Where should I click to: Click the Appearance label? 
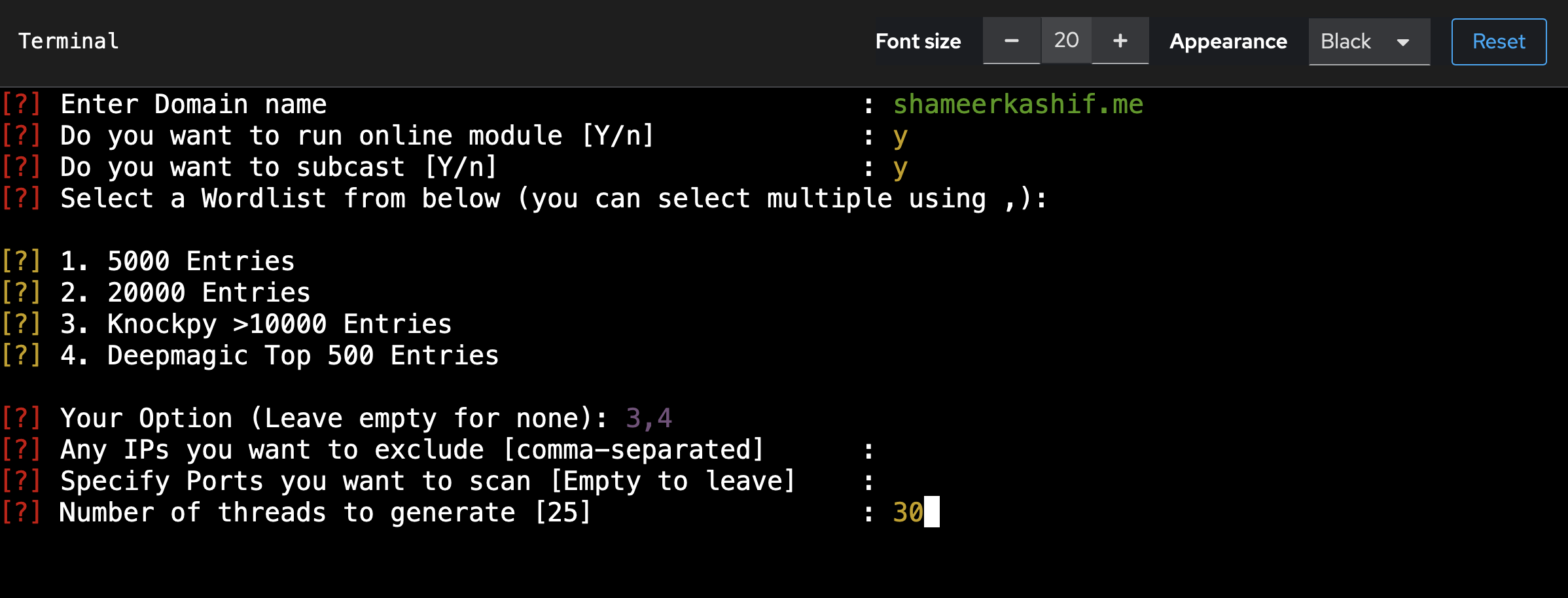pos(1228,41)
